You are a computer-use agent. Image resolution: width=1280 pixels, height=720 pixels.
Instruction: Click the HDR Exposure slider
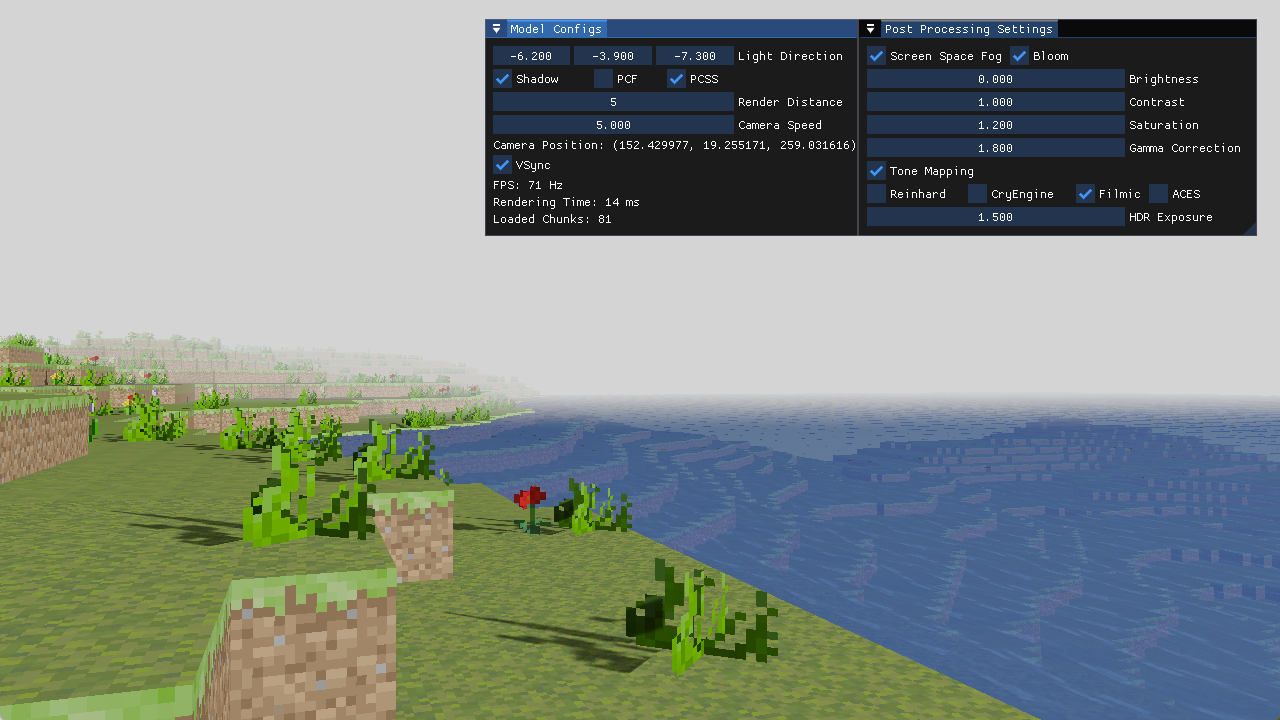tap(996, 217)
